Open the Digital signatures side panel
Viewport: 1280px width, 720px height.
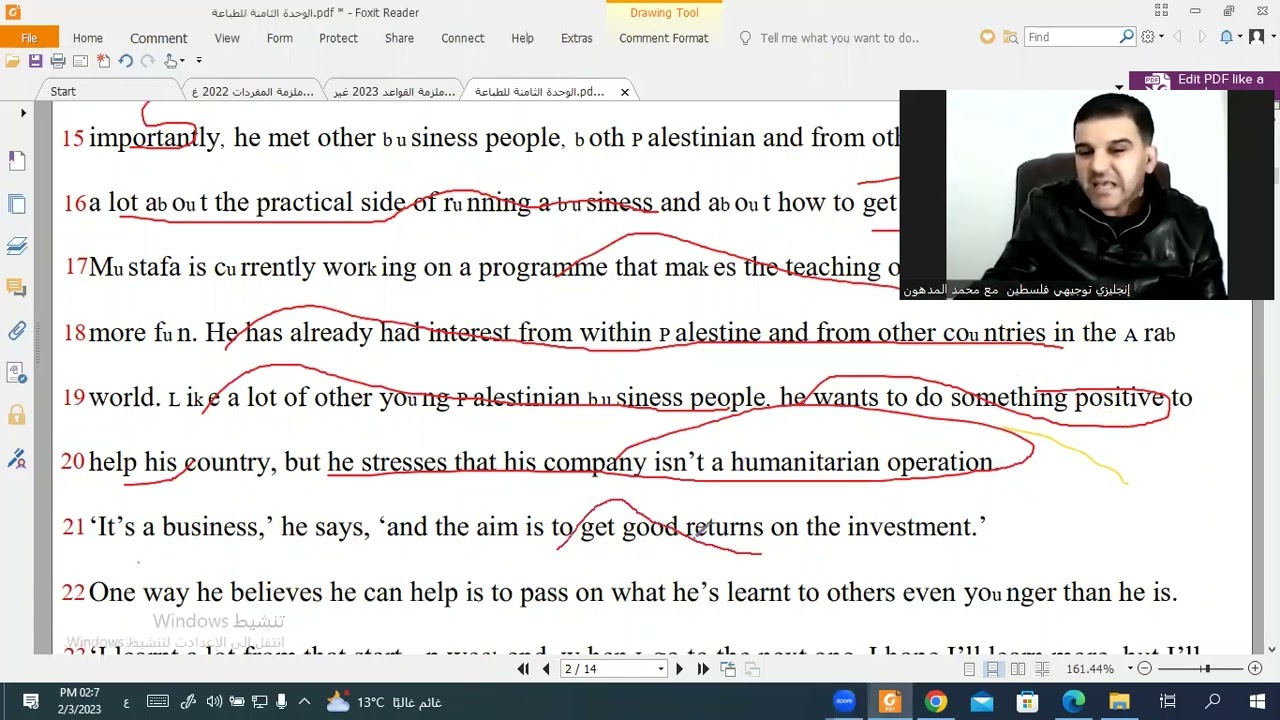point(17,372)
